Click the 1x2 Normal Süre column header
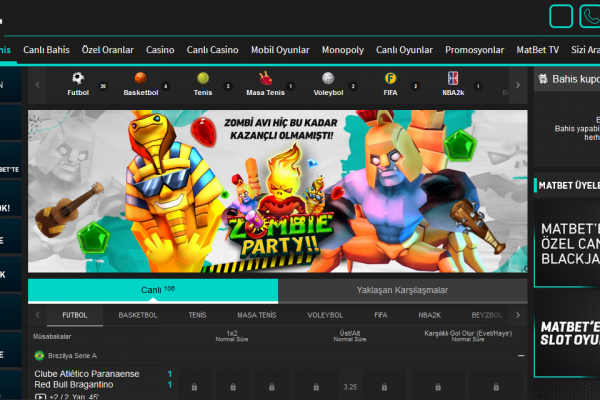Screen dimensions: 600x400 232,336
